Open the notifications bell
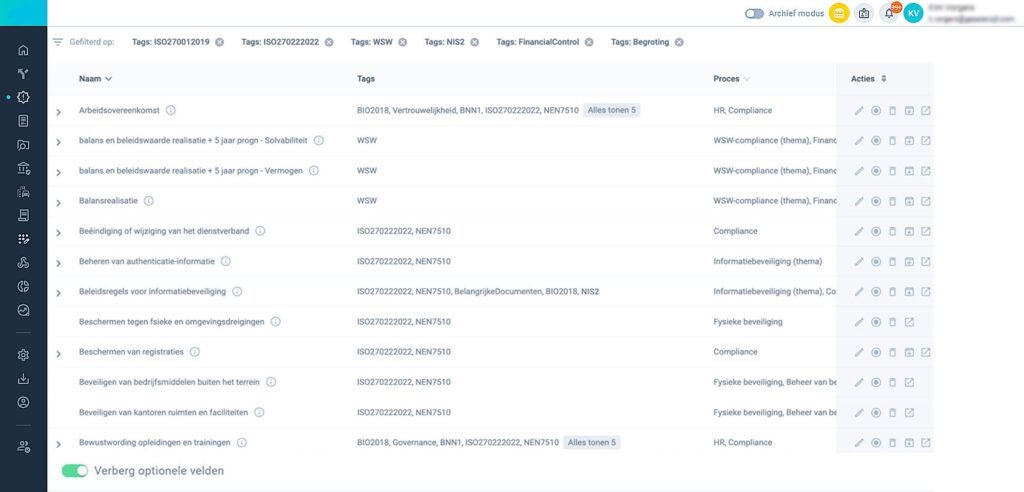 [888, 13]
